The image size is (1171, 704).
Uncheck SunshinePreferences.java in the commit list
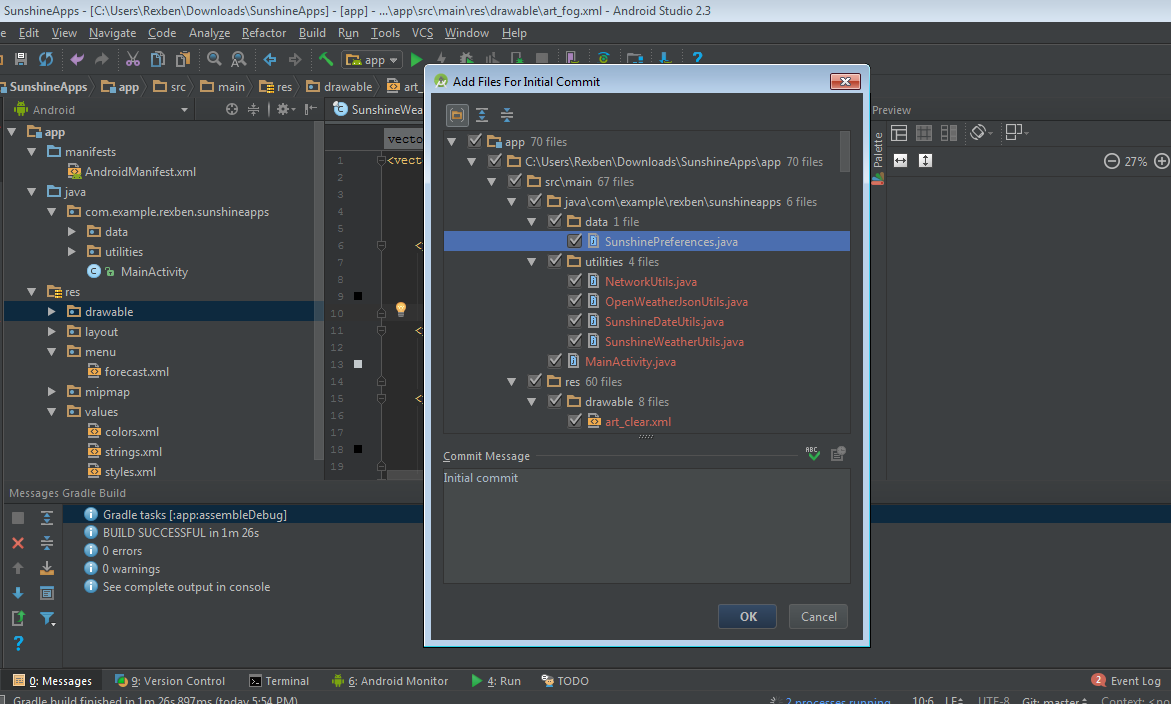[x=573, y=241]
